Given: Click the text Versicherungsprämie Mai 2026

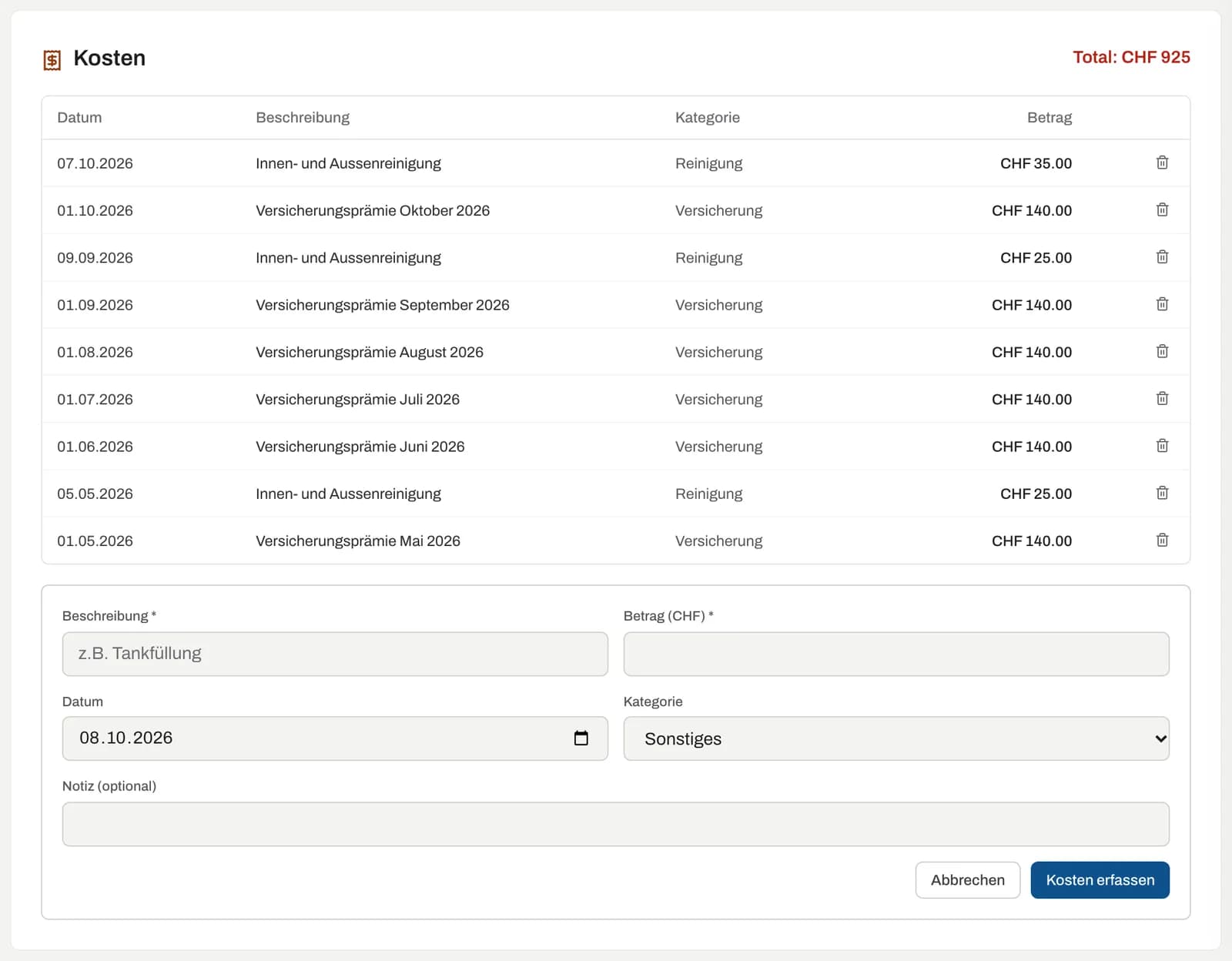Looking at the screenshot, I should pos(358,541).
